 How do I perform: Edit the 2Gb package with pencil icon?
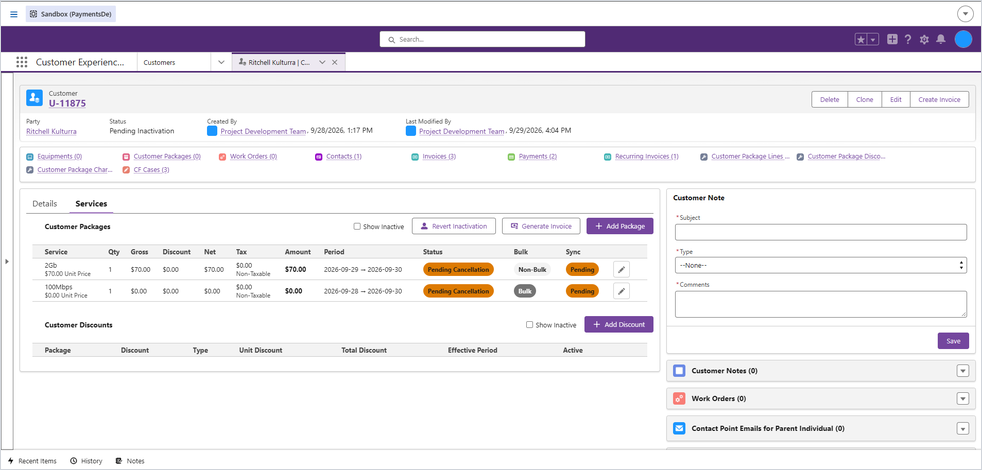(x=621, y=269)
